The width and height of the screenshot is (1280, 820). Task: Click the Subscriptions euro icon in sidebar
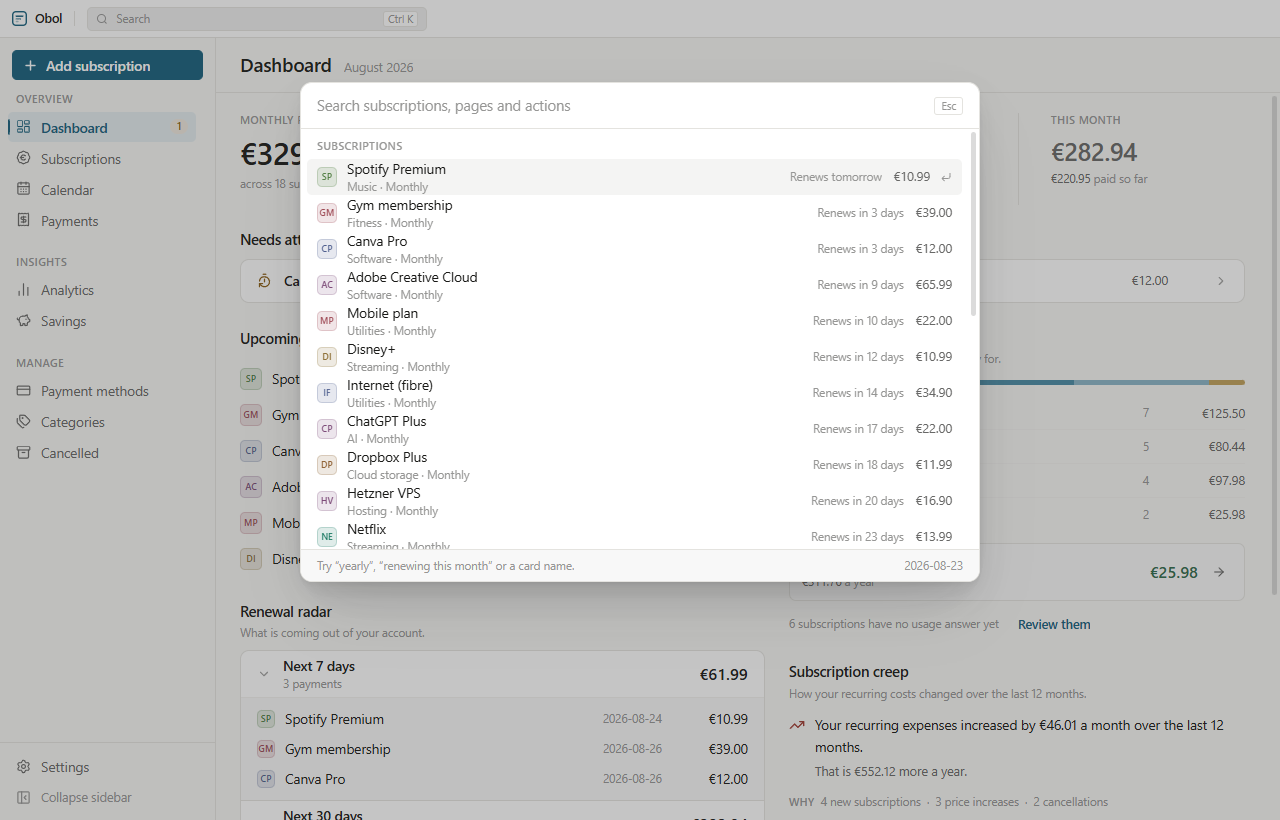(x=23, y=158)
